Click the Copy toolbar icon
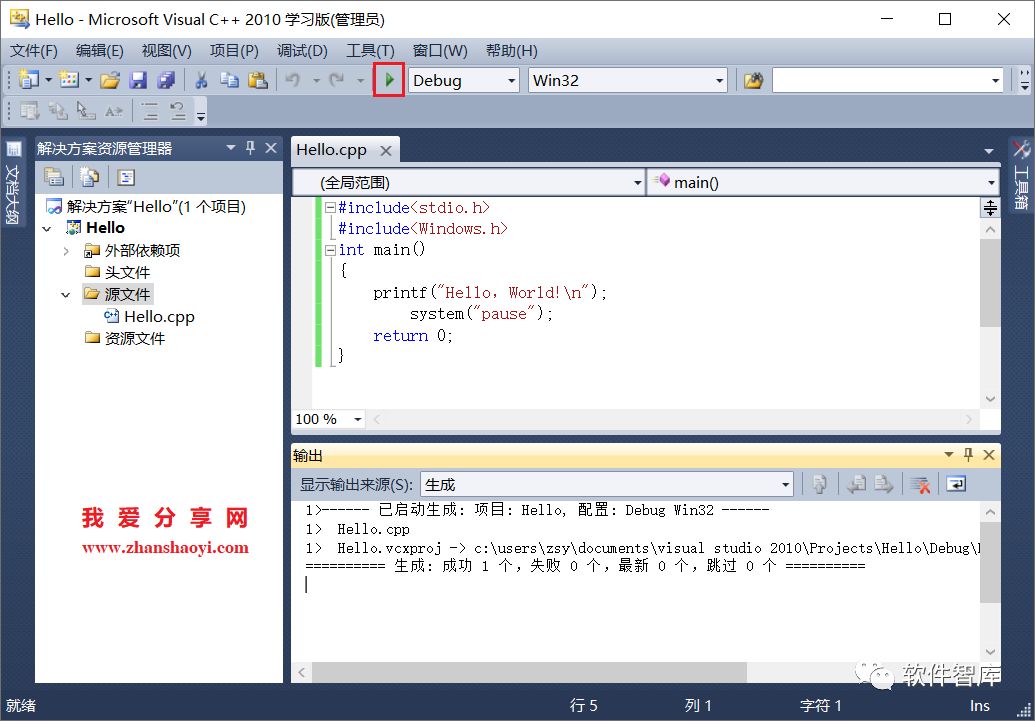 229,81
